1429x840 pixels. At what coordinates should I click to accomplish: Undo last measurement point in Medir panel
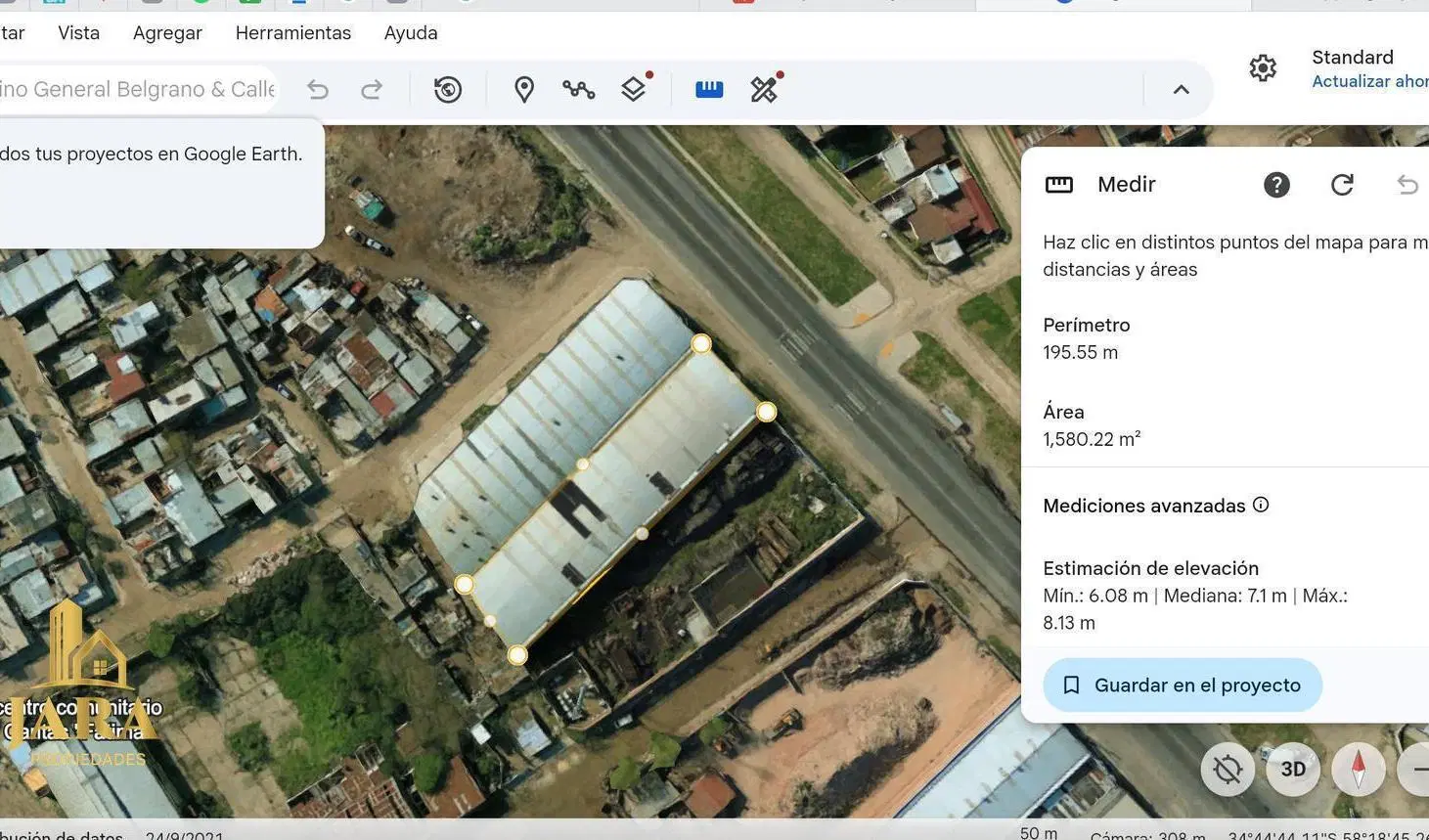point(1407,185)
